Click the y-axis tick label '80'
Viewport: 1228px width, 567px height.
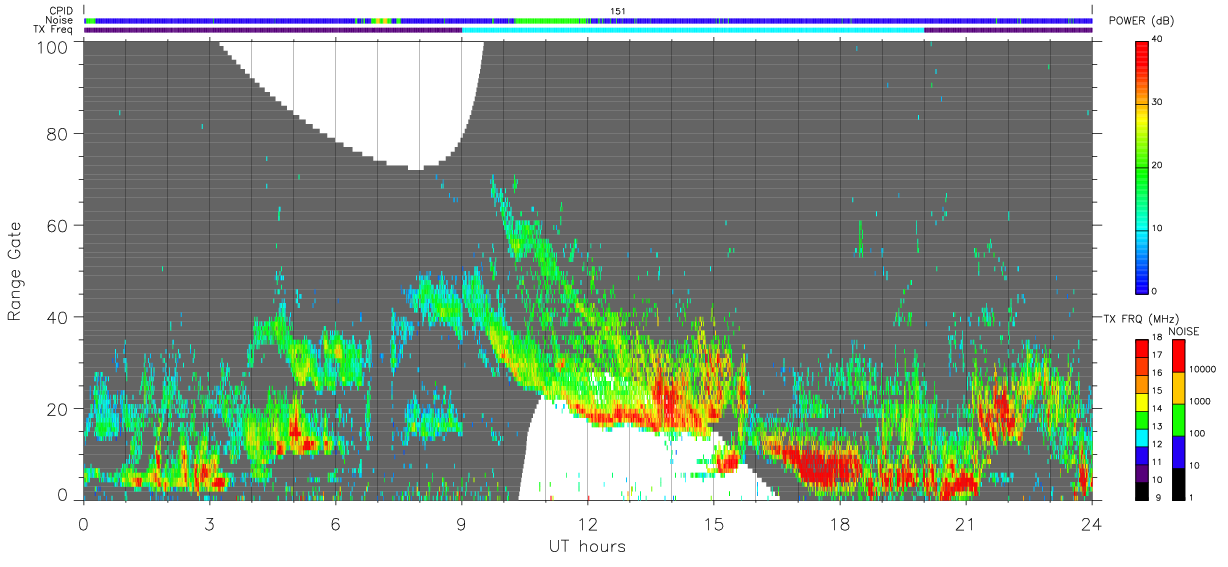[58, 133]
